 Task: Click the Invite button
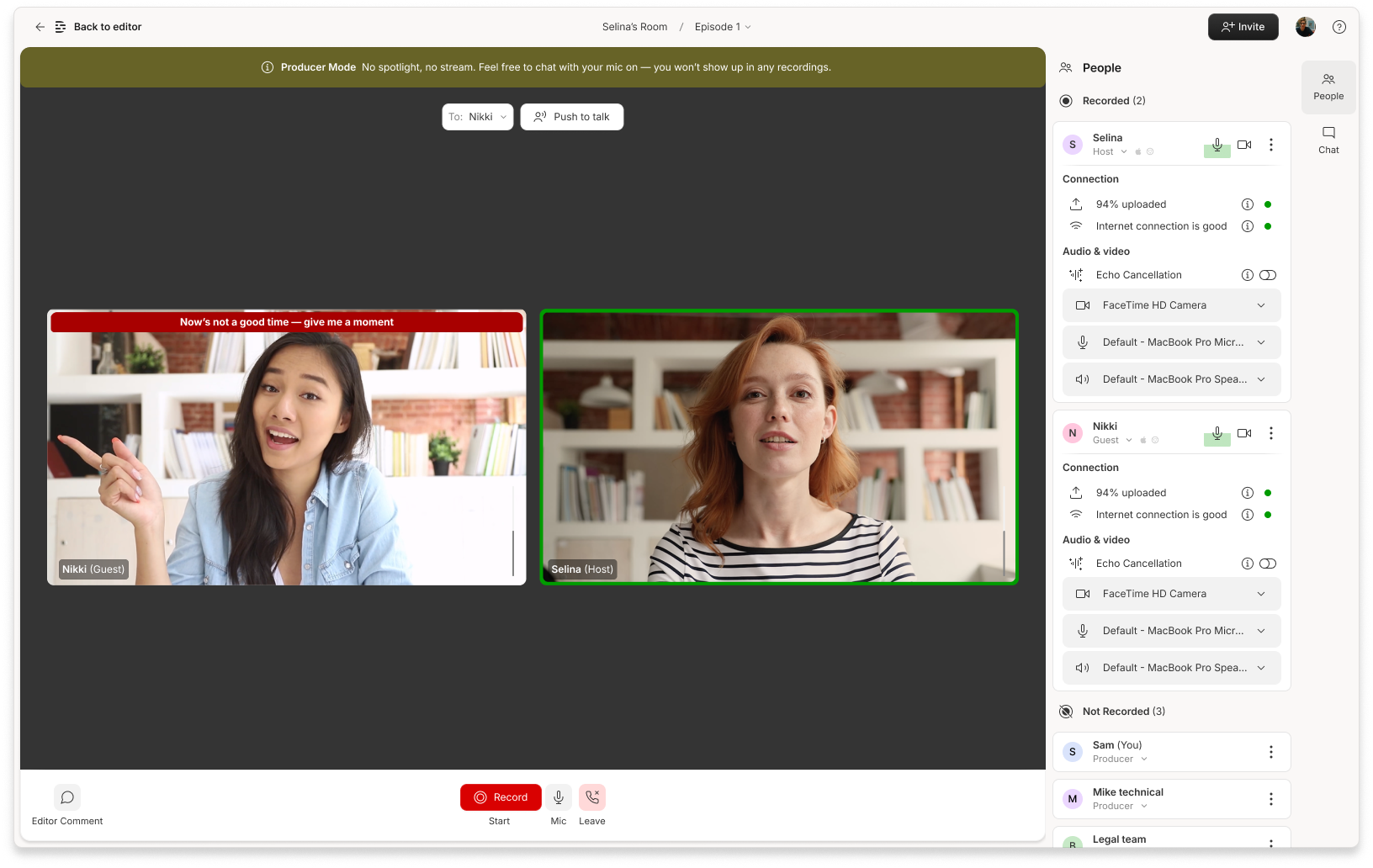(x=1243, y=27)
